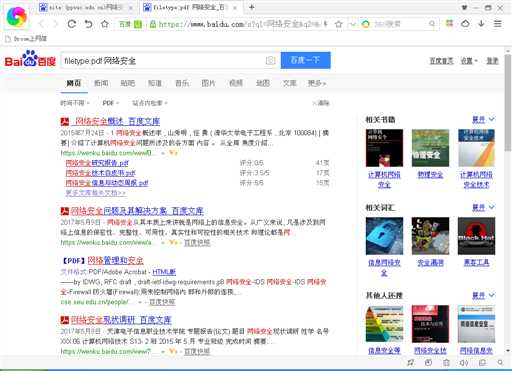Screen dimensions: 512x371
Task: Open the 设置 settings dropdown on Baidu
Action: pos(469,61)
